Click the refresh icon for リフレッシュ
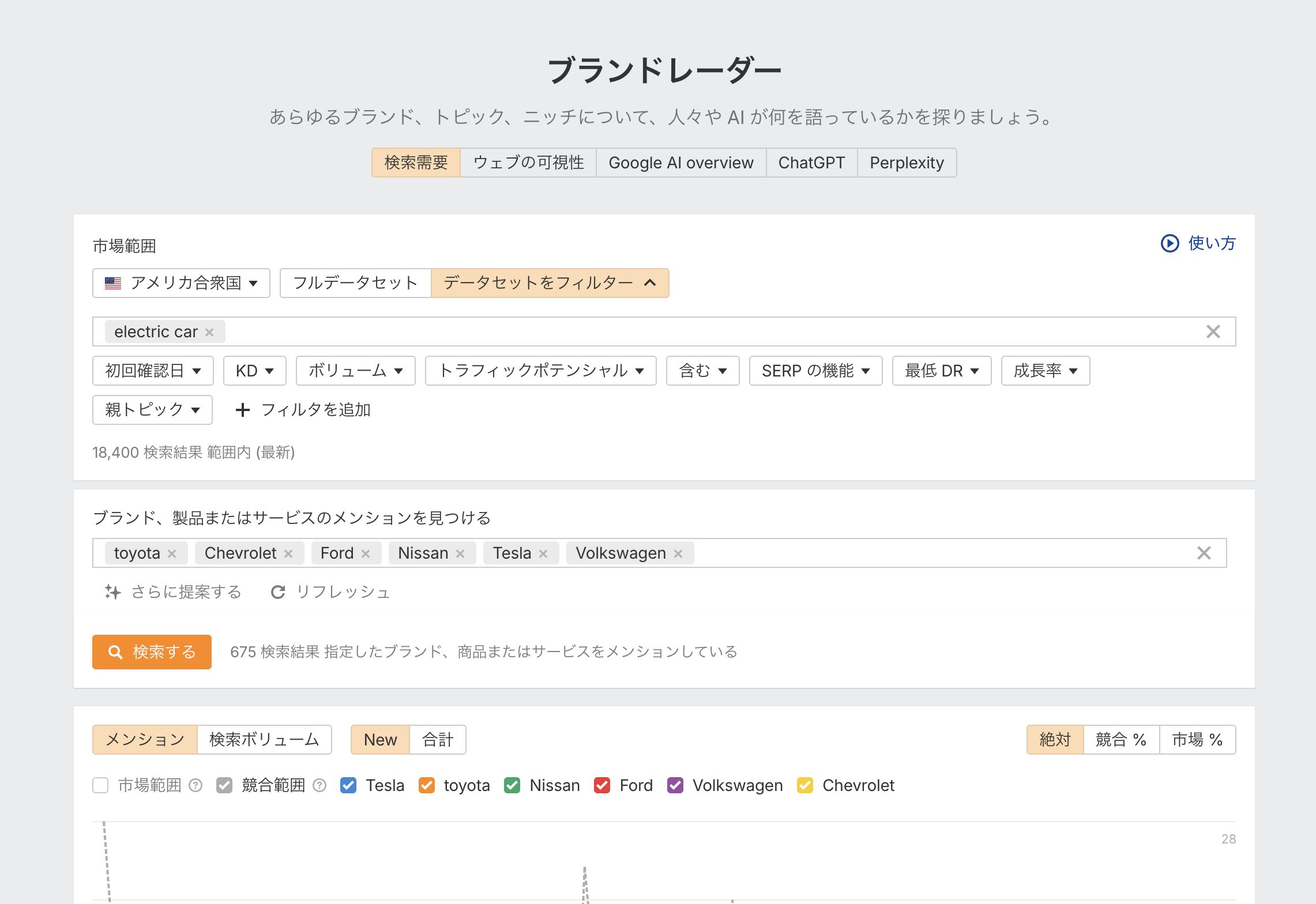Screen dimensions: 1316x904 [x=278, y=592]
